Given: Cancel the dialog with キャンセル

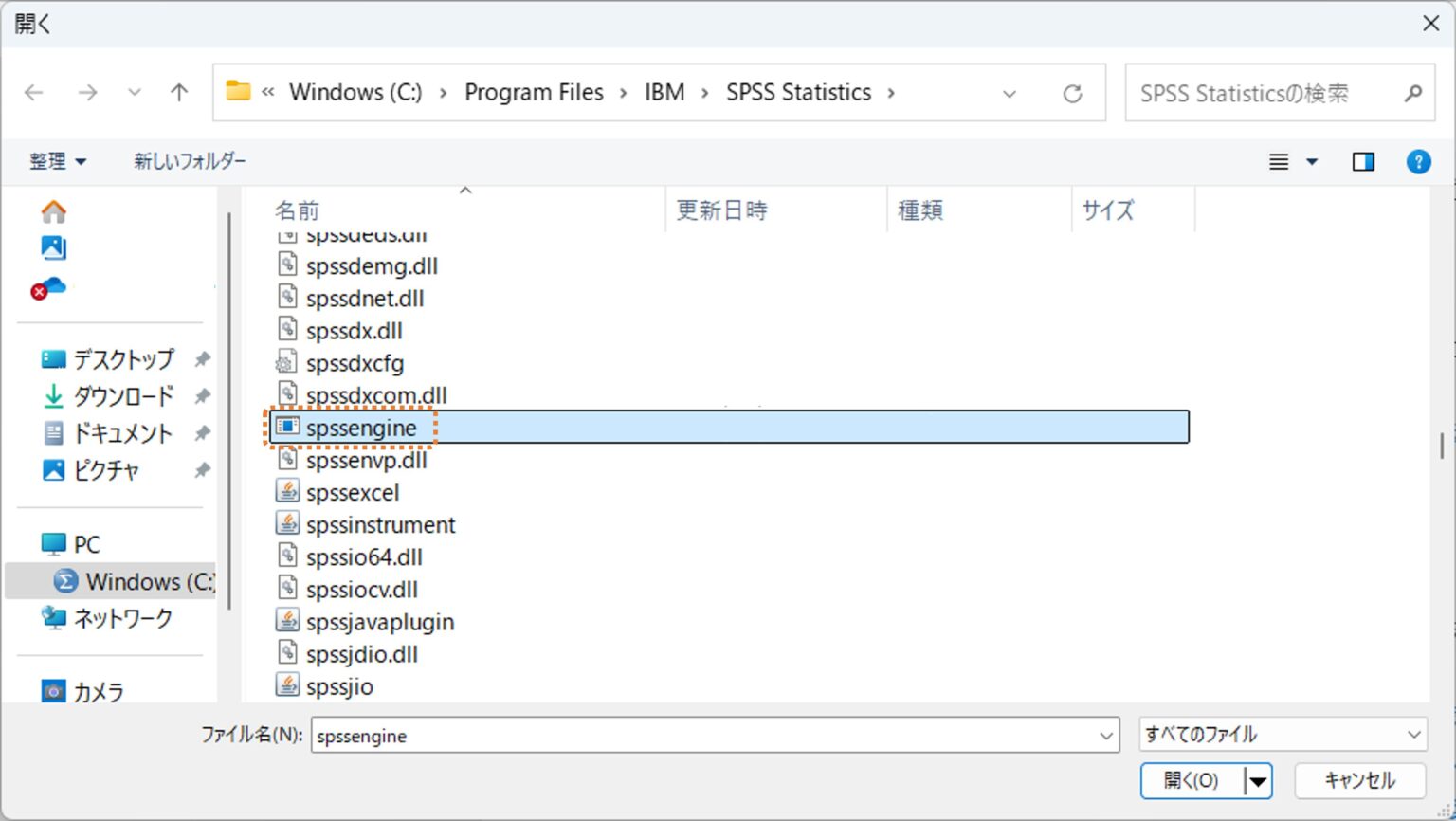Looking at the screenshot, I should [x=1359, y=780].
